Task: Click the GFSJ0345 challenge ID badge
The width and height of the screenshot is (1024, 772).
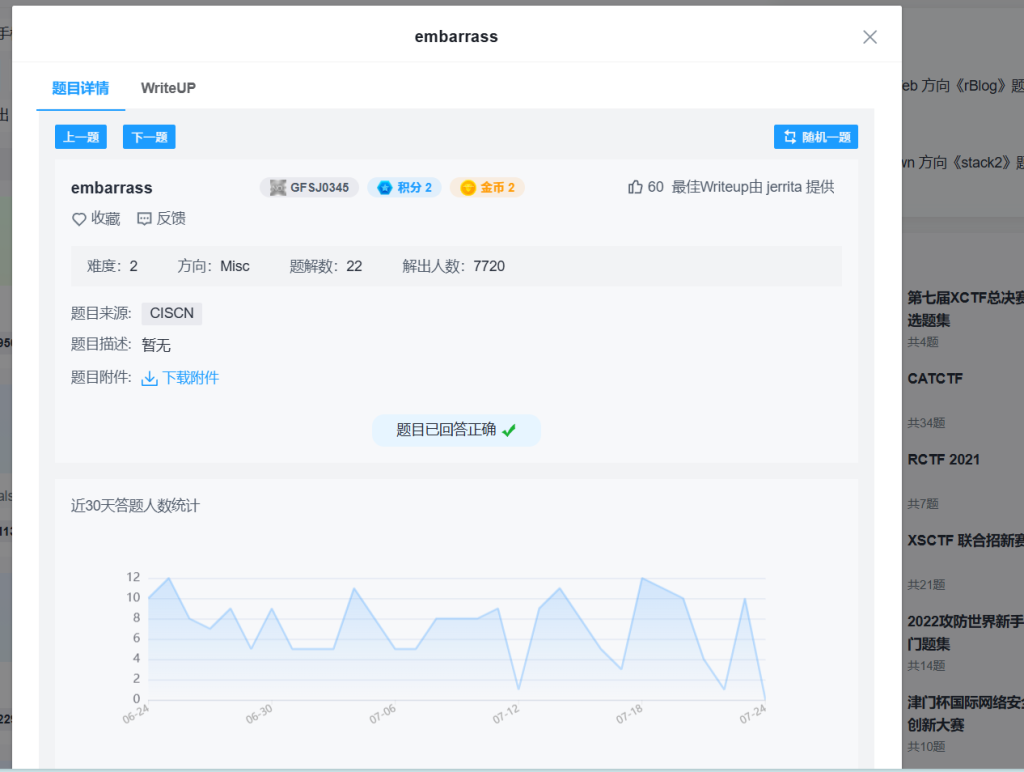Action: [x=309, y=187]
